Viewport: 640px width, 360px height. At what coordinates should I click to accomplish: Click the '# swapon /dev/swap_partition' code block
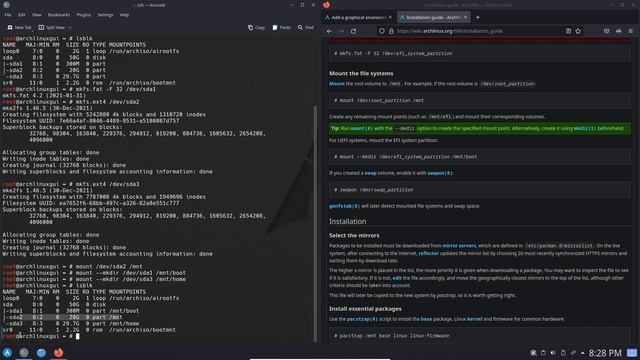[480, 190]
